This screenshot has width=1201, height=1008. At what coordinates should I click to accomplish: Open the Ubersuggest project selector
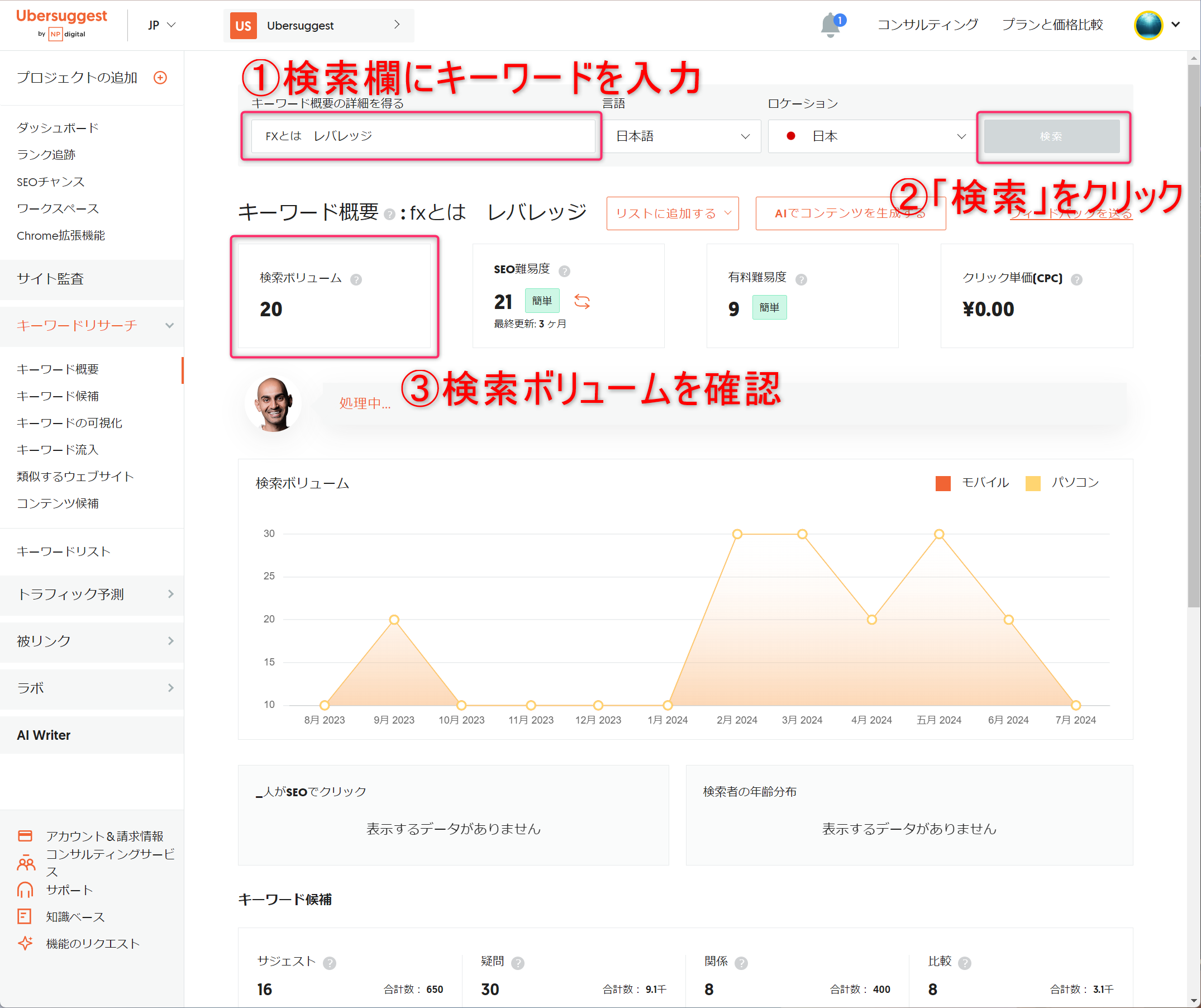pyautogui.click(x=319, y=26)
